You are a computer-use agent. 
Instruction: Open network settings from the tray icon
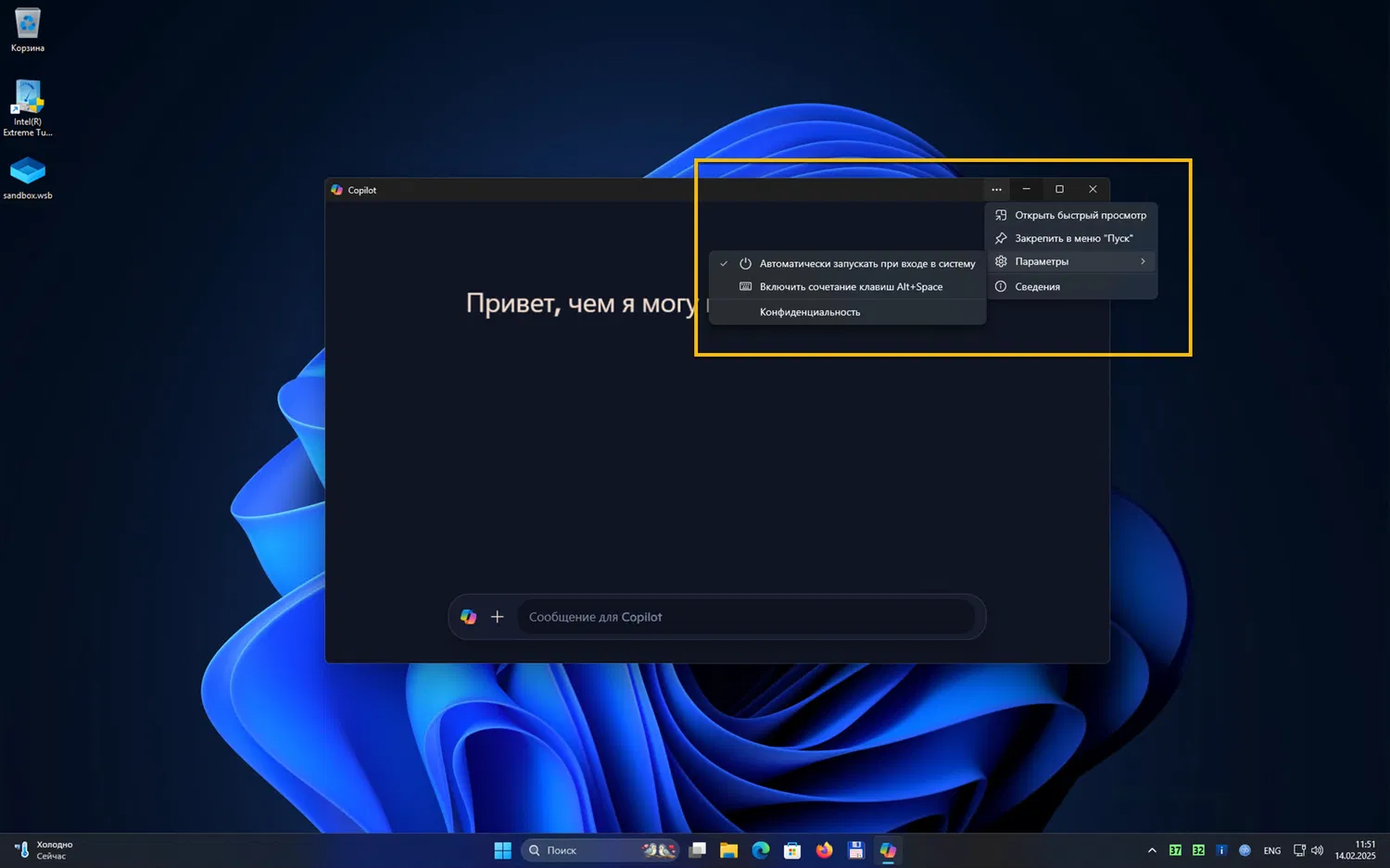coord(1299,850)
